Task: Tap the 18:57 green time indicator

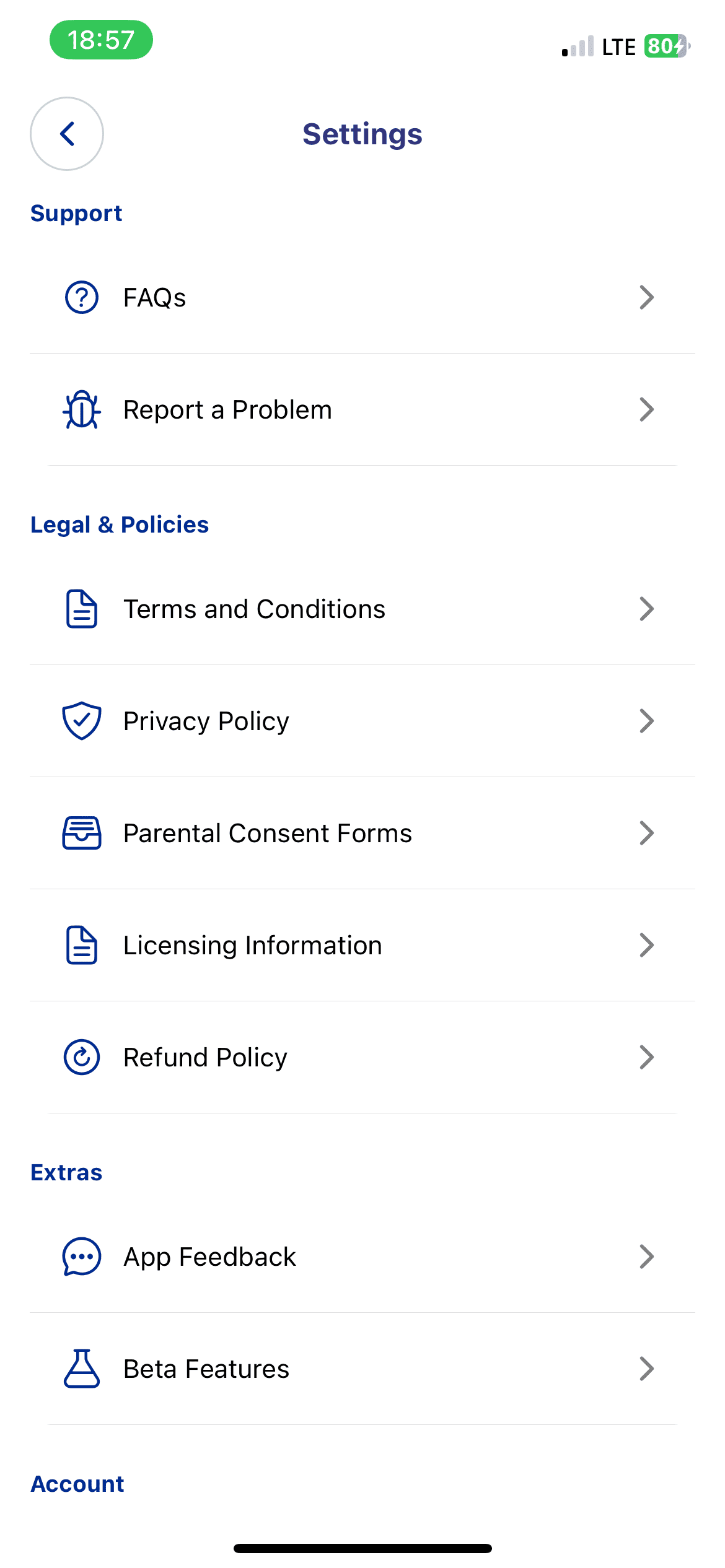Action: point(101,40)
